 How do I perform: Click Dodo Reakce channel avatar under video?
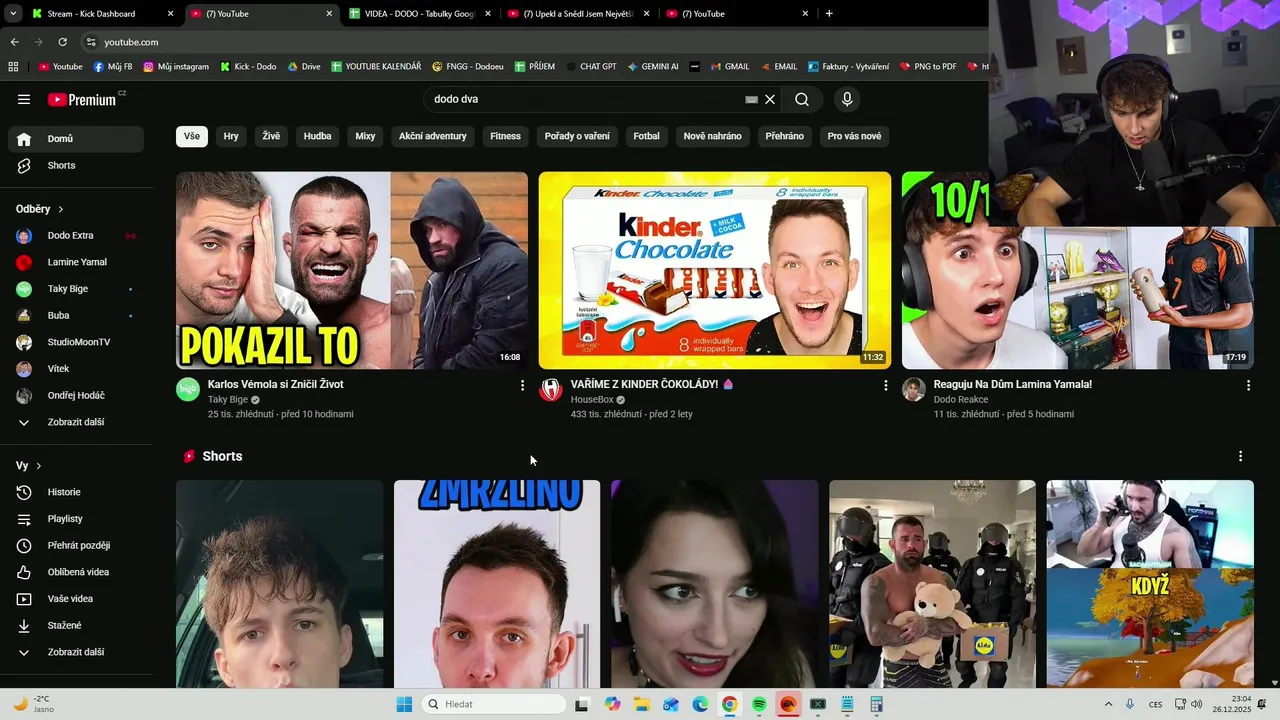coord(914,390)
